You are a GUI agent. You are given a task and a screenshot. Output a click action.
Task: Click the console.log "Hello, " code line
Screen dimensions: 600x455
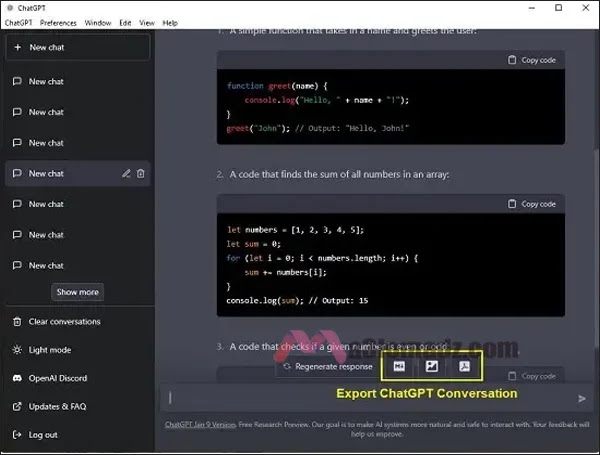pyautogui.click(x=327, y=100)
